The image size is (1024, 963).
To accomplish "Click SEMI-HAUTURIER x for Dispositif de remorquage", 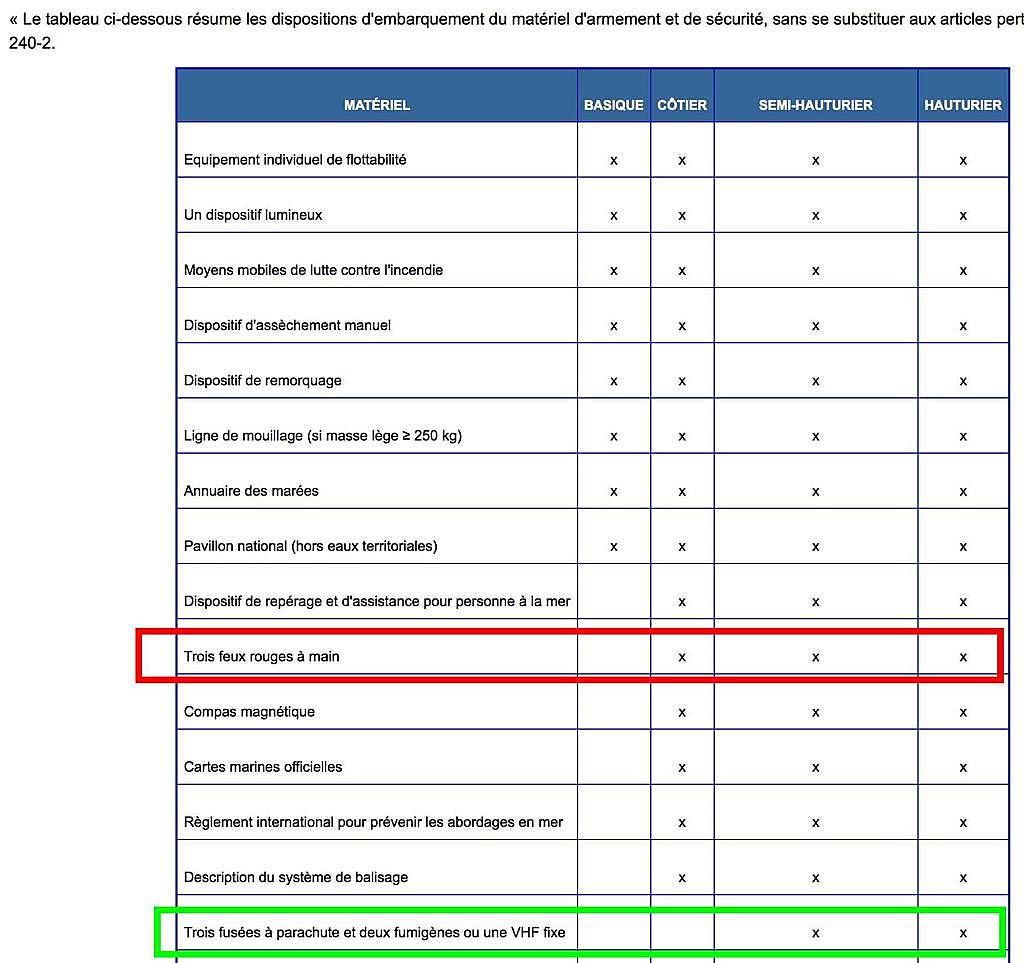I will coord(816,381).
